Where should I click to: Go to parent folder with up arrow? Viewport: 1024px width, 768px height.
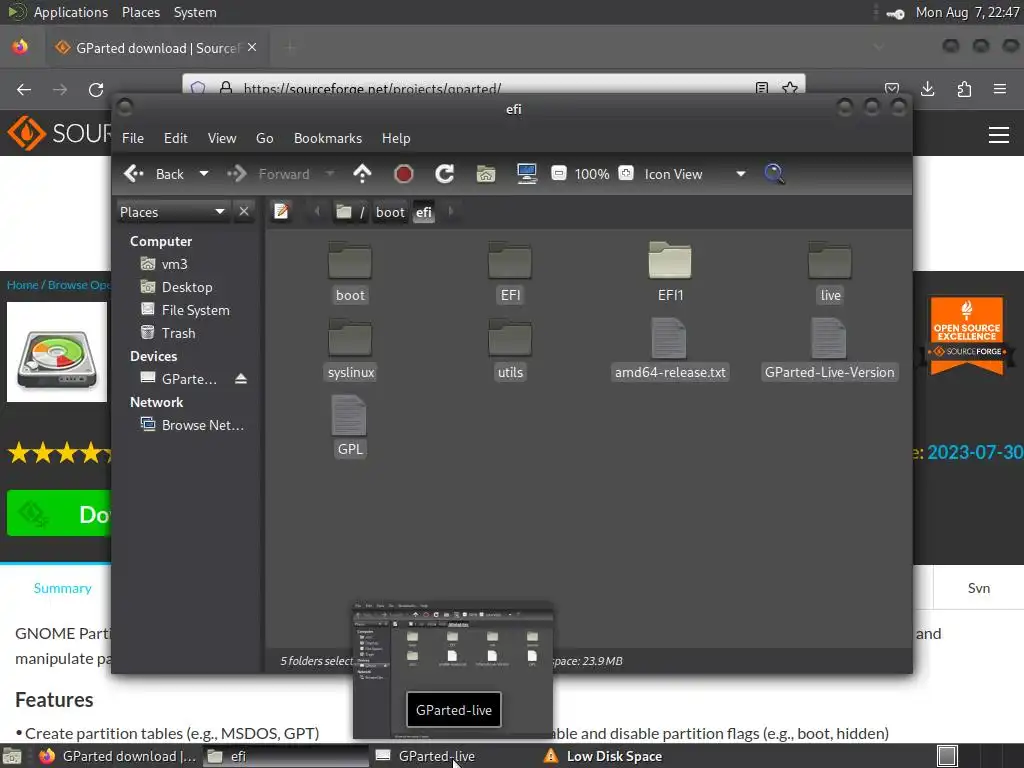pyautogui.click(x=362, y=174)
